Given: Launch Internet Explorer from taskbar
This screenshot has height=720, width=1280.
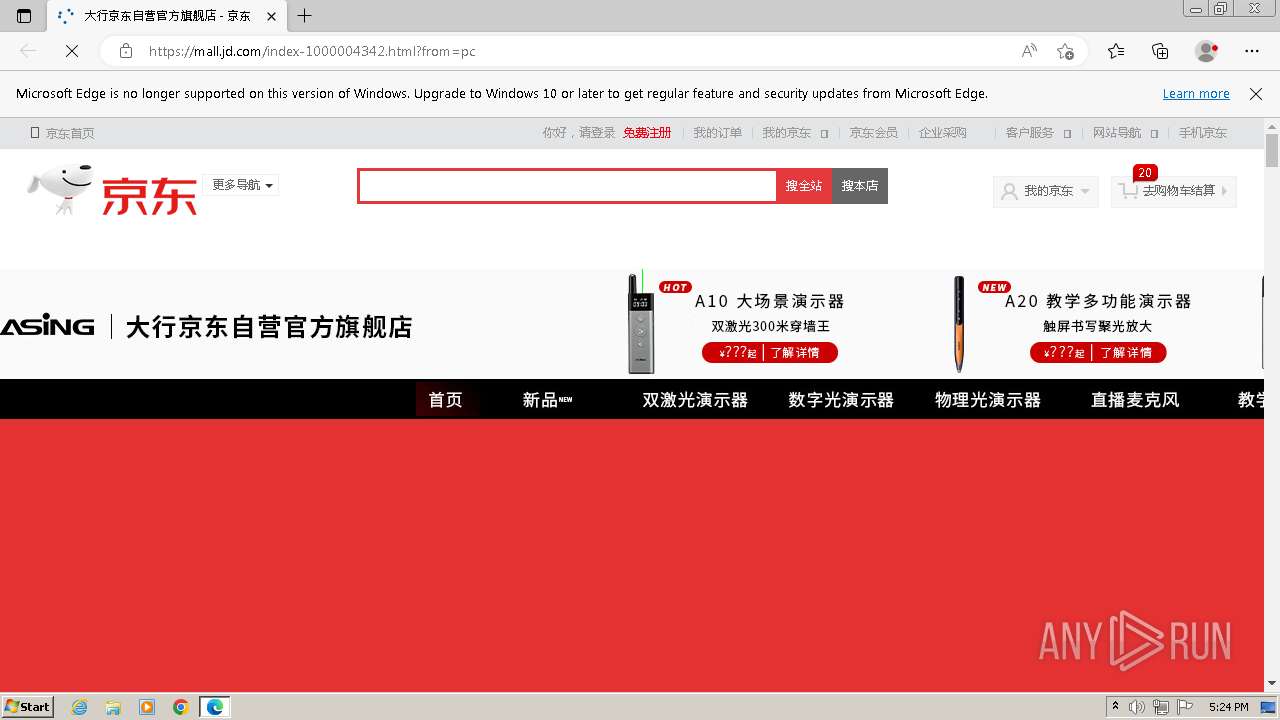Looking at the screenshot, I should pos(80,707).
